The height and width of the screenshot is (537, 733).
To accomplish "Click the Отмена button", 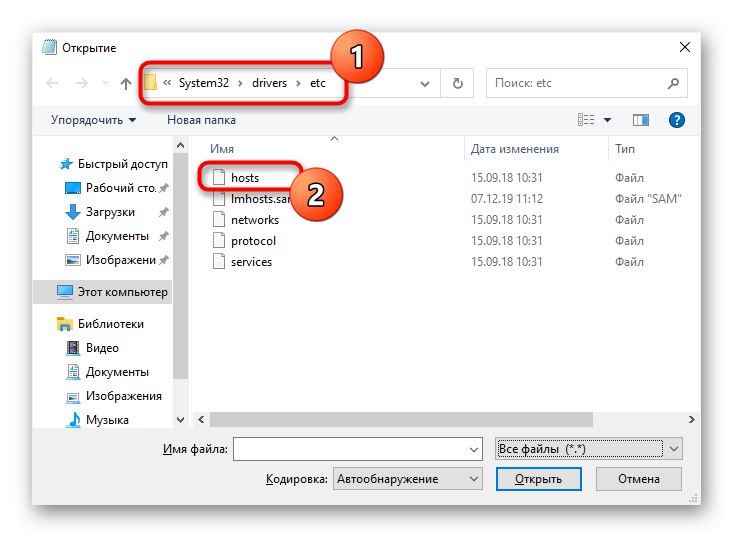I will 639,479.
